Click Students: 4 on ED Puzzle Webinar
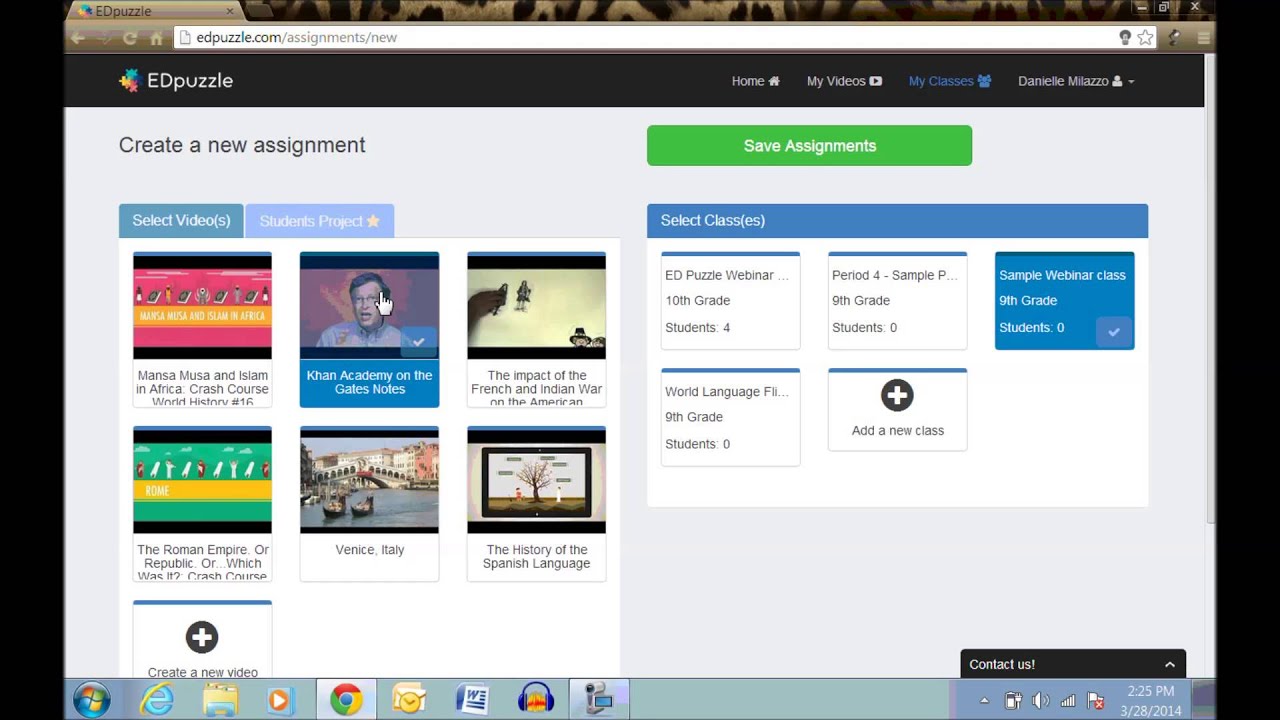This screenshot has width=1280, height=720. (x=697, y=328)
